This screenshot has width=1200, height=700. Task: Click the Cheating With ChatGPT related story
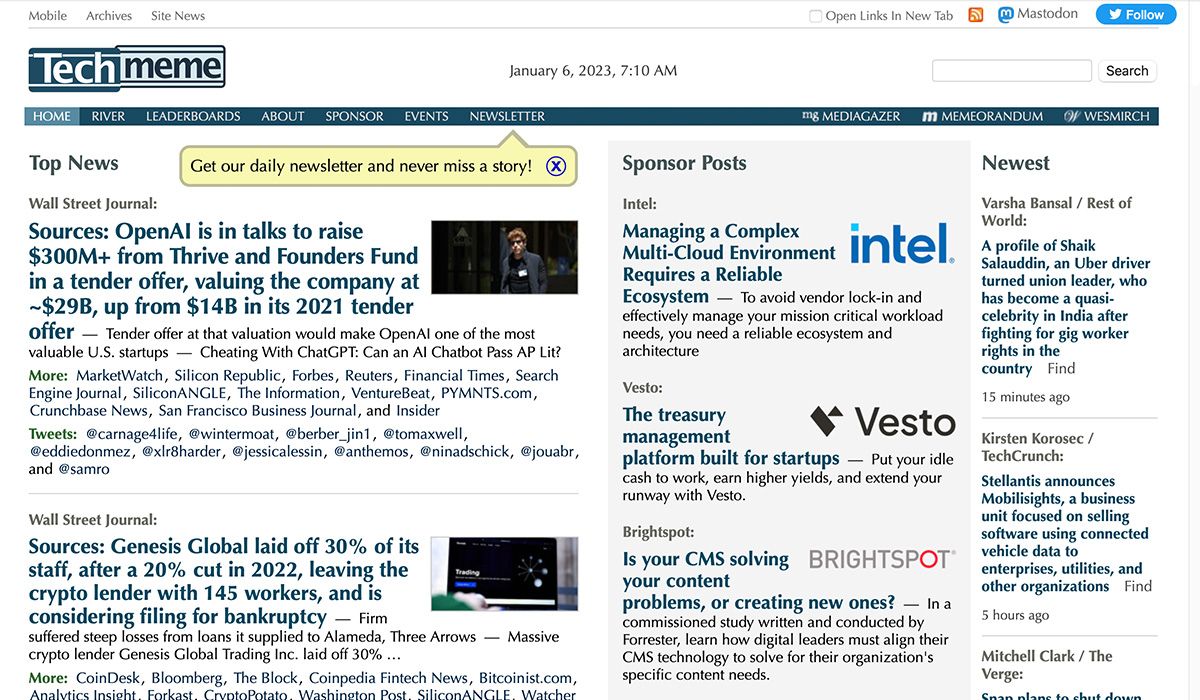[x=380, y=352]
